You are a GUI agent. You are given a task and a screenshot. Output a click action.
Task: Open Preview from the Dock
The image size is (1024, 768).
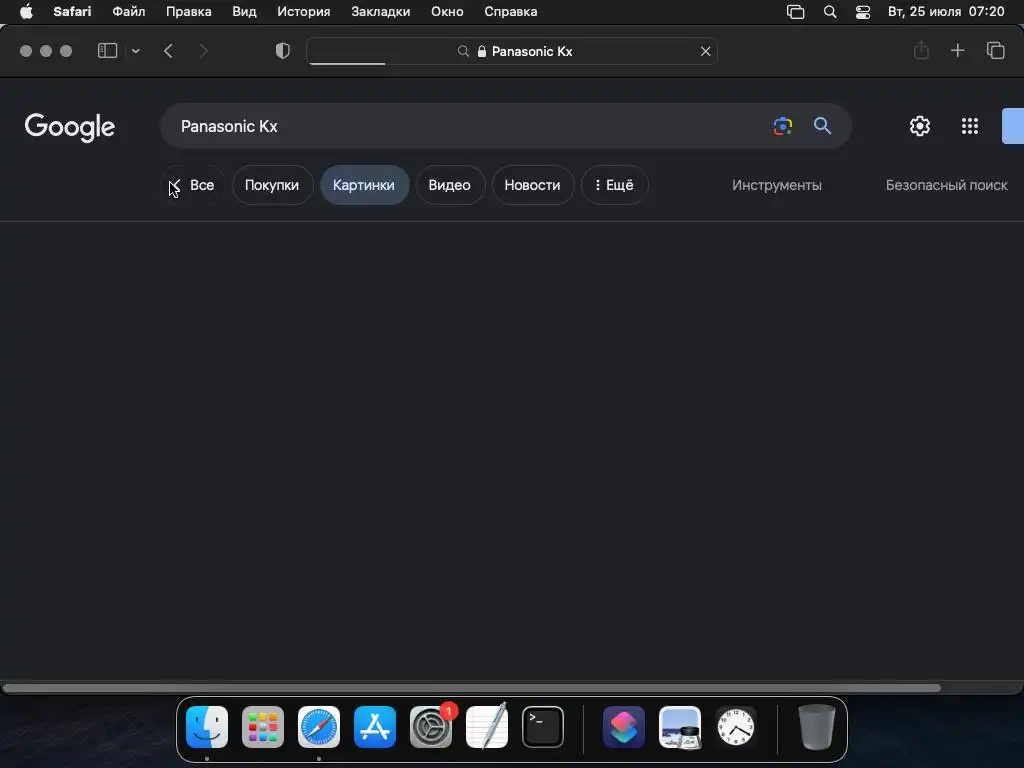pyautogui.click(x=680, y=727)
